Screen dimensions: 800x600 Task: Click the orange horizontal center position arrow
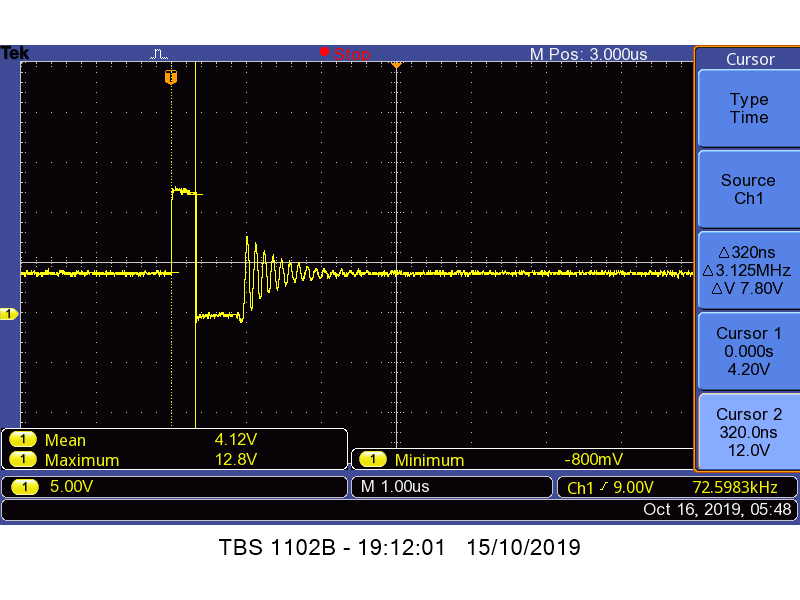(x=396, y=65)
